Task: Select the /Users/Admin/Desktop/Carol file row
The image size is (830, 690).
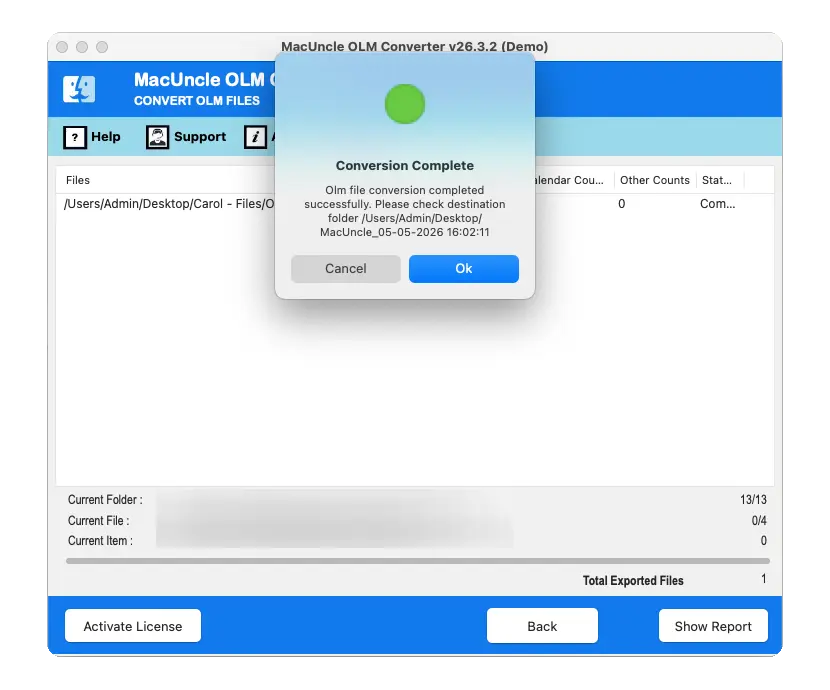Action: [414, 204]
